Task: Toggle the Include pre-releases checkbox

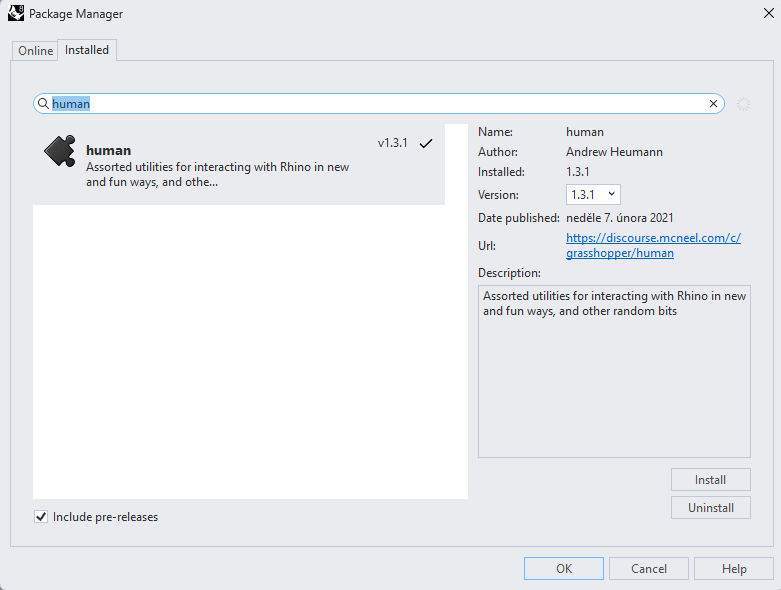Action: click(x=41, y=517)
